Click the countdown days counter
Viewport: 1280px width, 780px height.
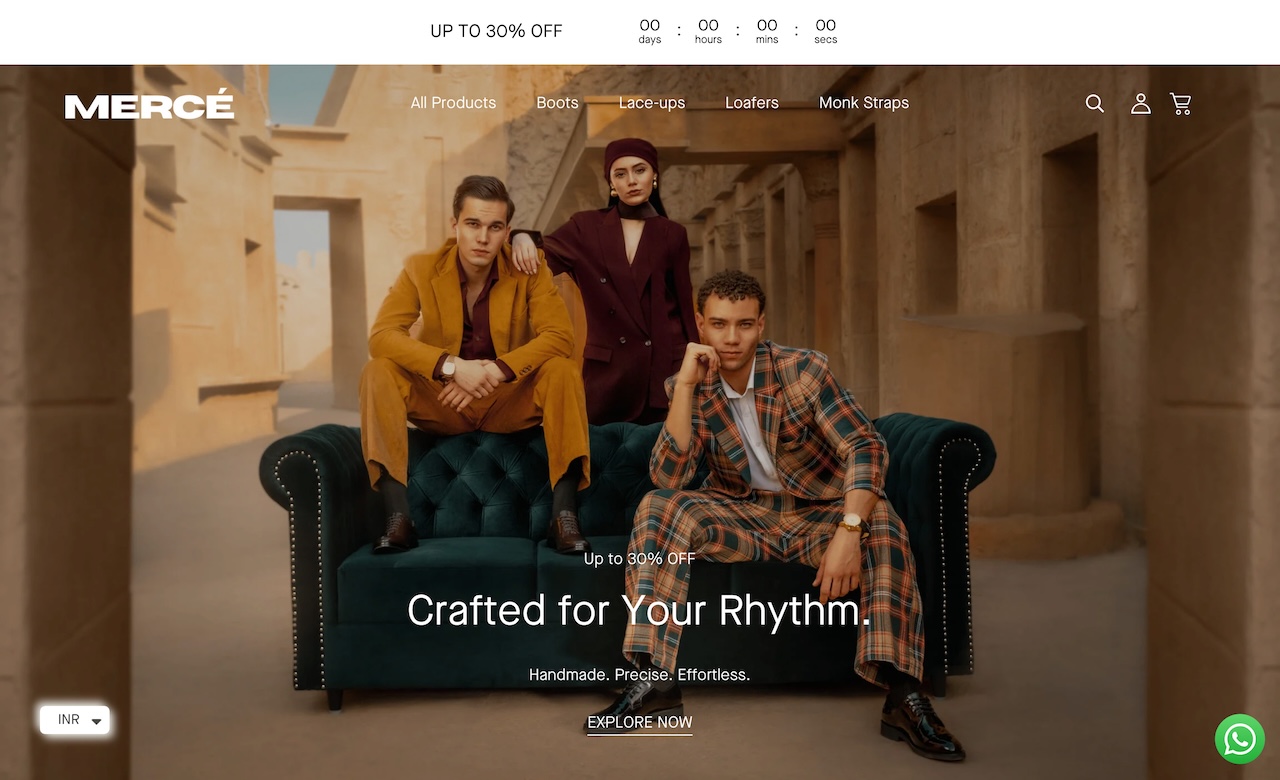click(x=650, y=31)
